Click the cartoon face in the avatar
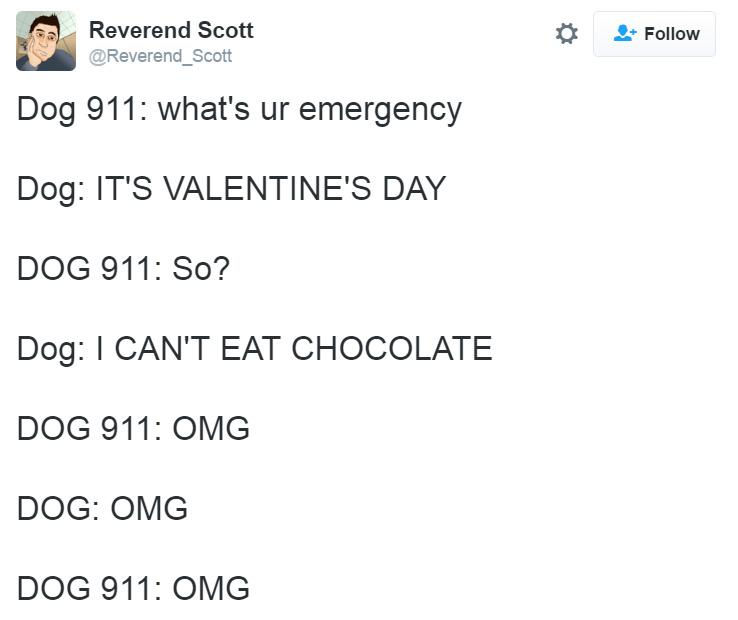The height and width of the screenshot is (620, 738). click(x=45, y=38)
